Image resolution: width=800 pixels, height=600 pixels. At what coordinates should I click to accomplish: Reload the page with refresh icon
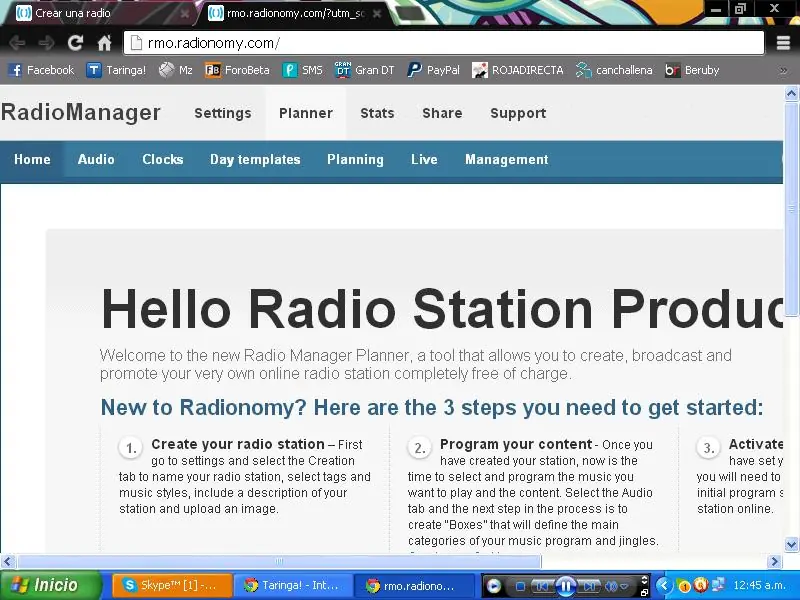point(76,43)
